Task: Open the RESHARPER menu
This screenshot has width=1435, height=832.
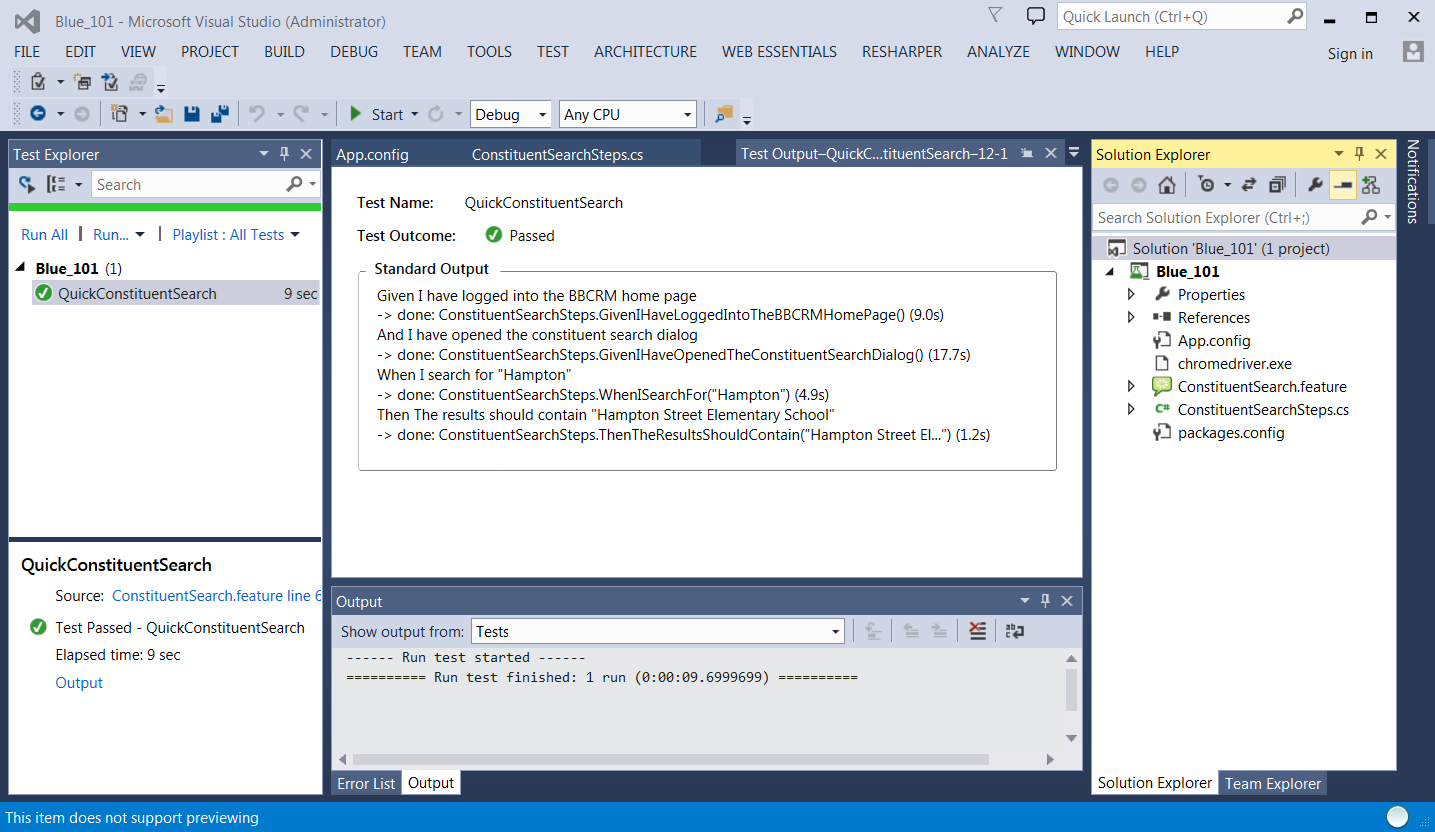Action: click(x=901, y=52)
